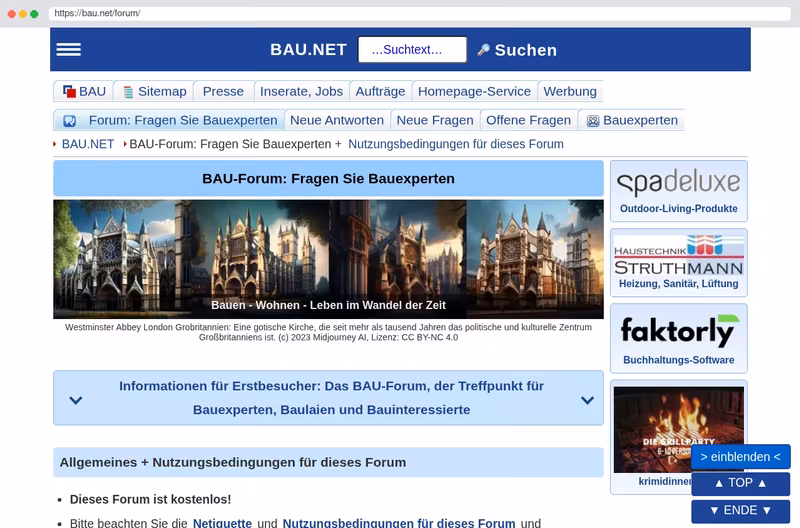Click the faktorly logo
This screenshot has width=800, height=528.
coord(680,331)
